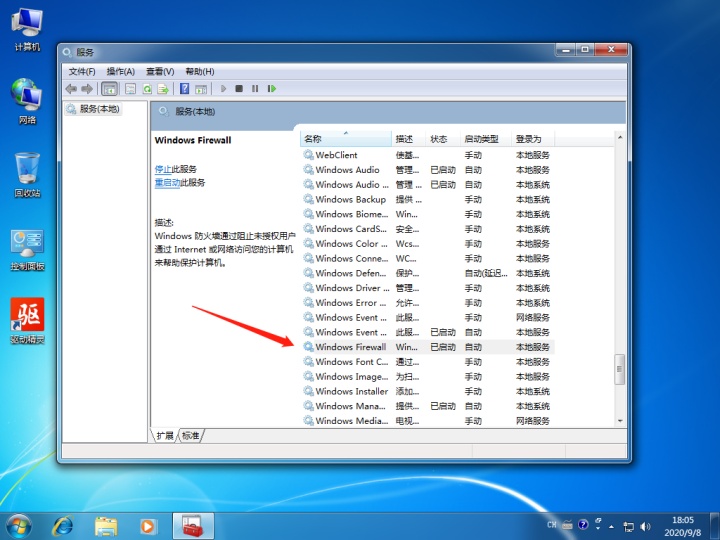Show hidden tray icons arrow
Screen dimensions: 720x540
[611, 527]
